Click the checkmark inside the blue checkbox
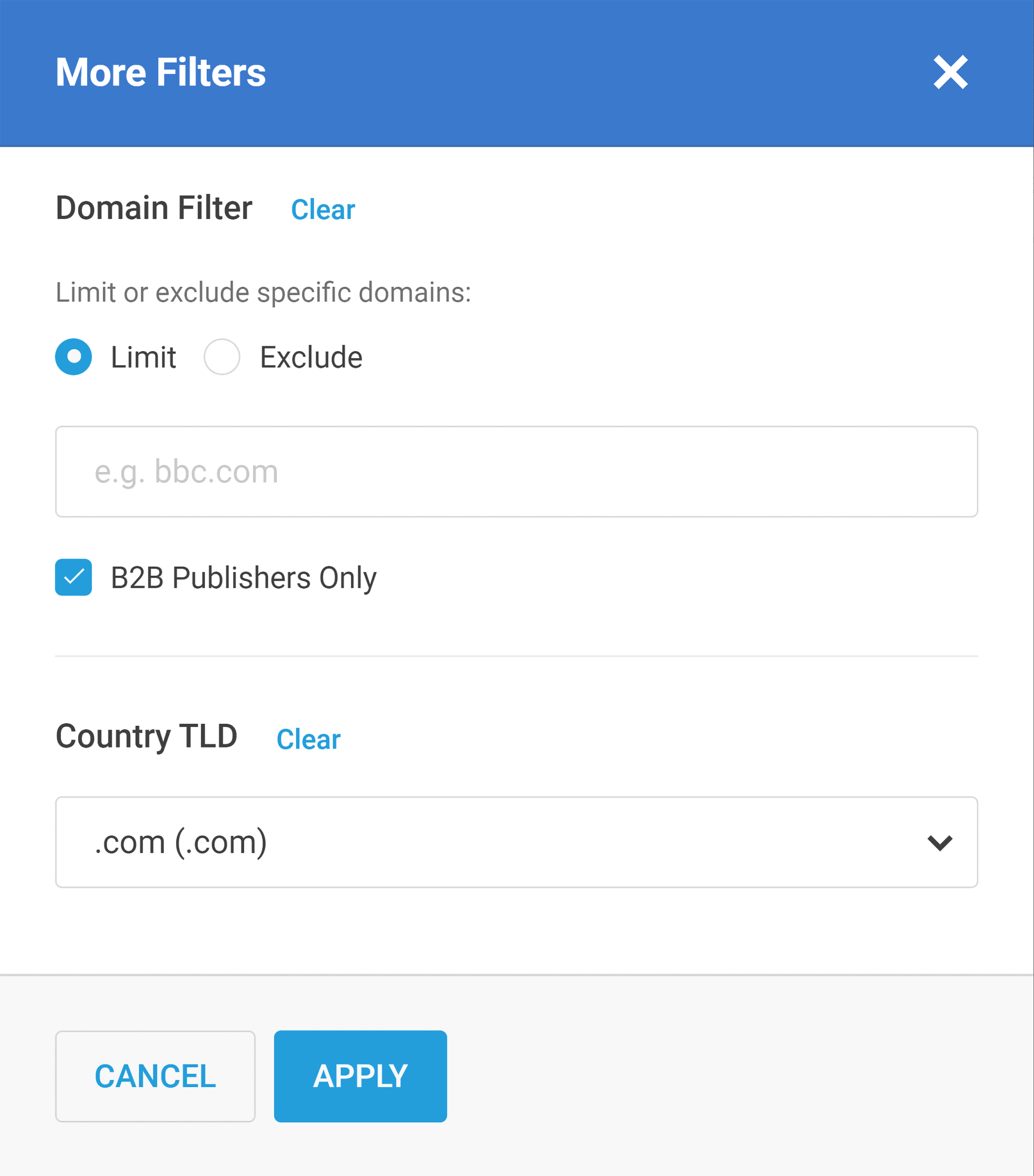 [73, 578]
